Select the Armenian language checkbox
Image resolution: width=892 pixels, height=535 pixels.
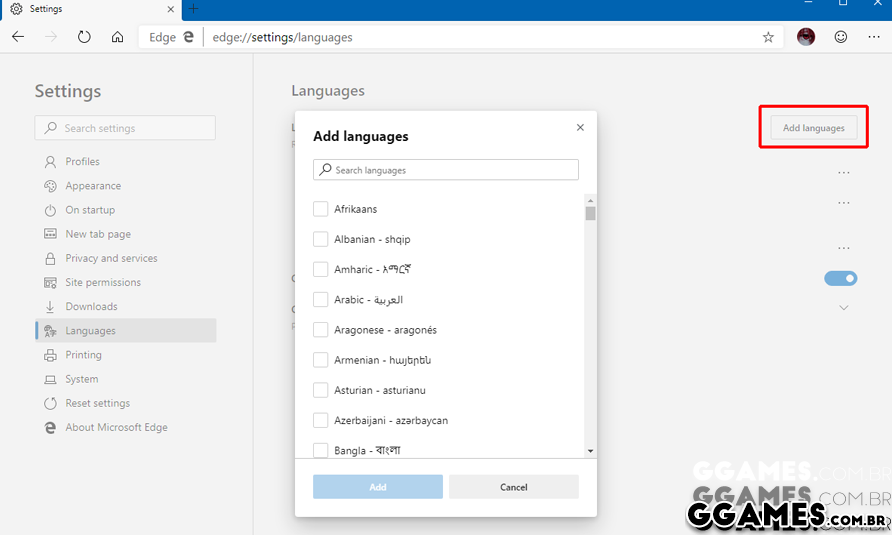321,360
